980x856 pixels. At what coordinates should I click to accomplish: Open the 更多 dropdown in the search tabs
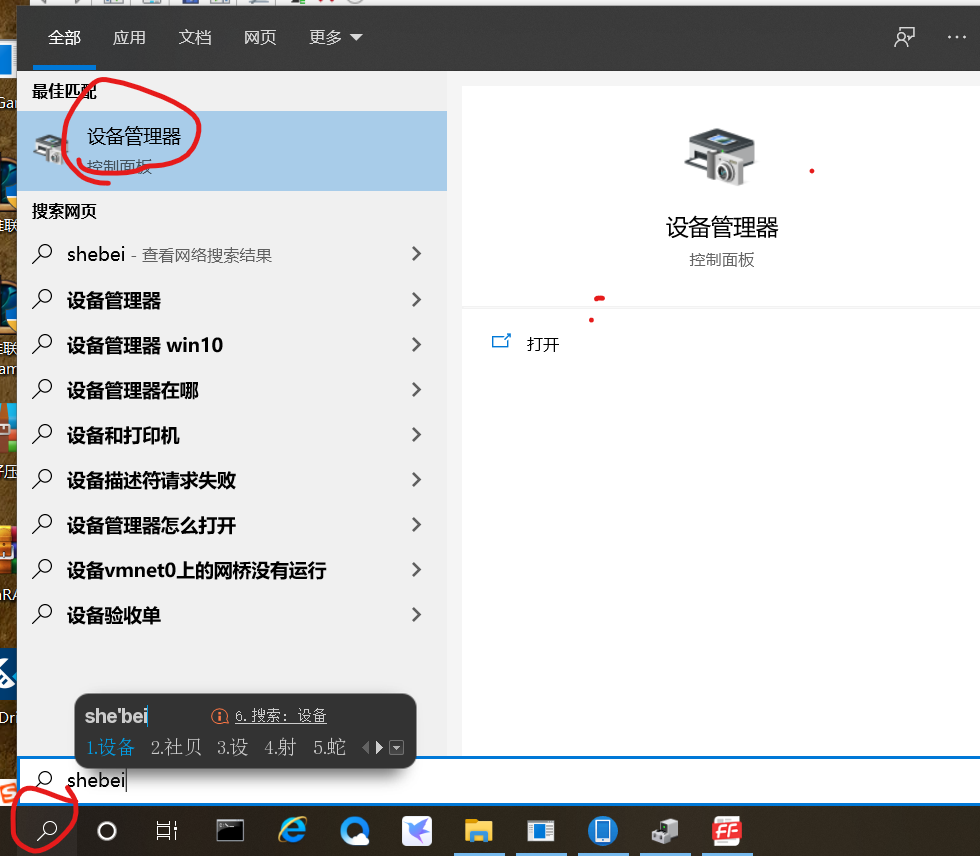click(x=334, y=37)
